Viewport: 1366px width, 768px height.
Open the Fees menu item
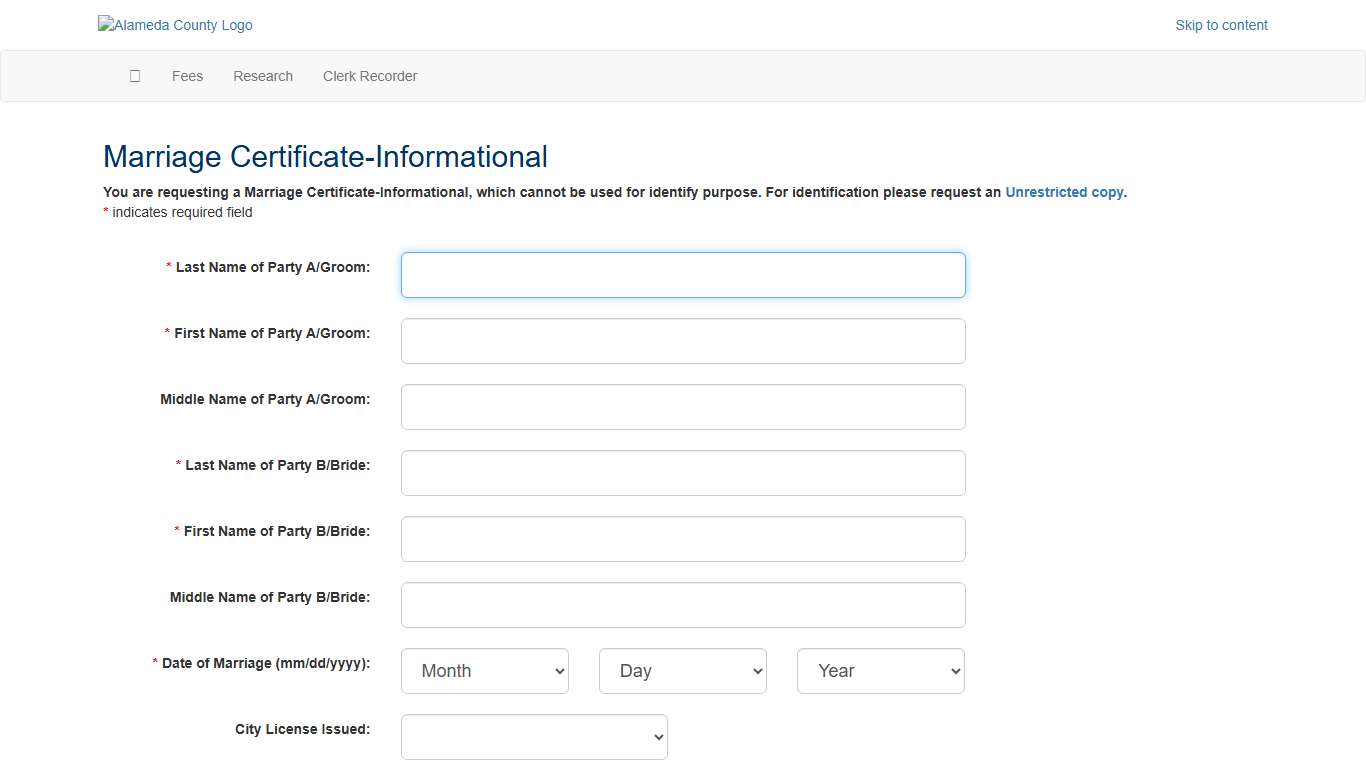pos(187,76)
